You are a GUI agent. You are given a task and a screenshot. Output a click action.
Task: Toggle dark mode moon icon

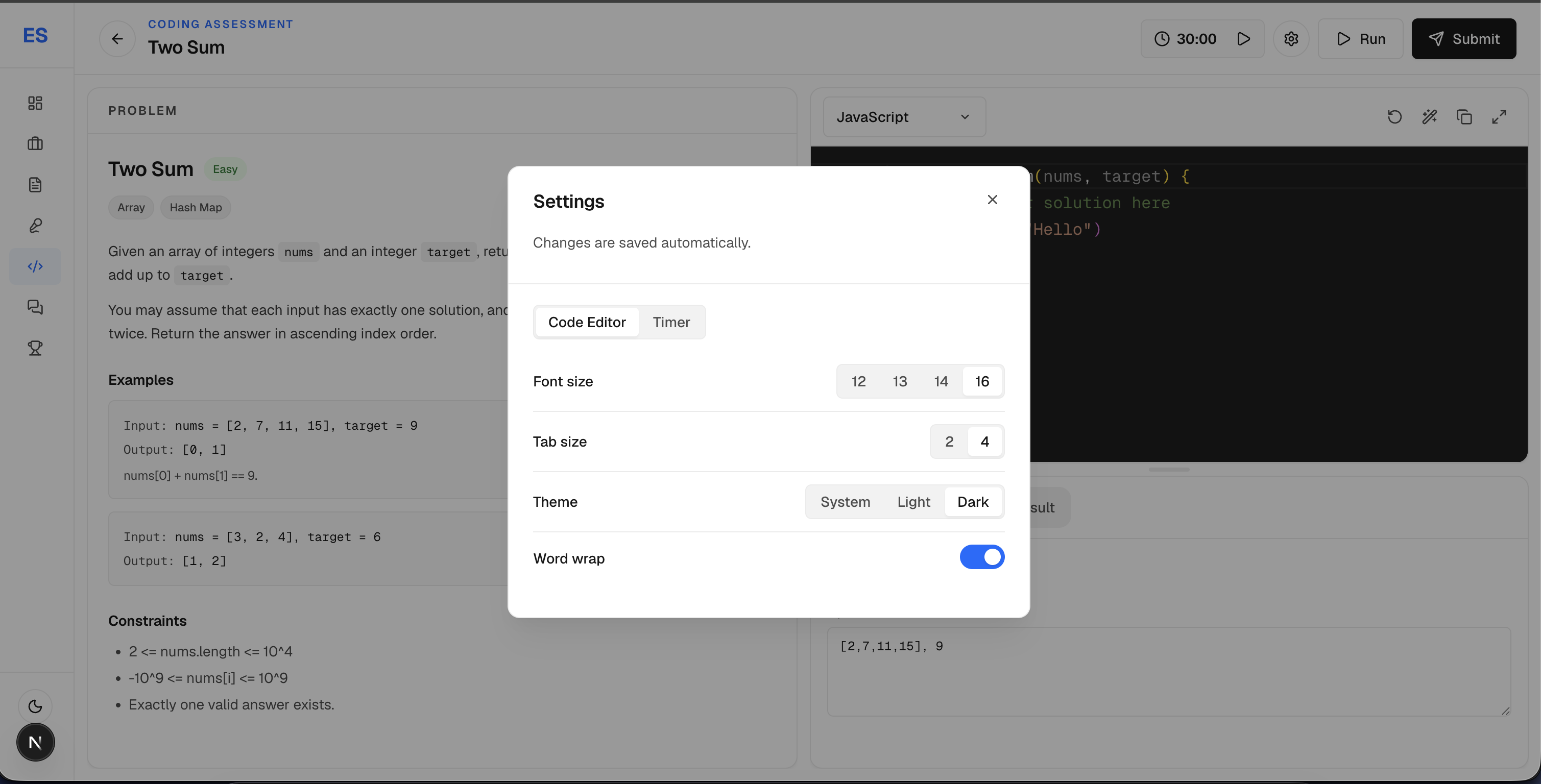tap(35, 706)
